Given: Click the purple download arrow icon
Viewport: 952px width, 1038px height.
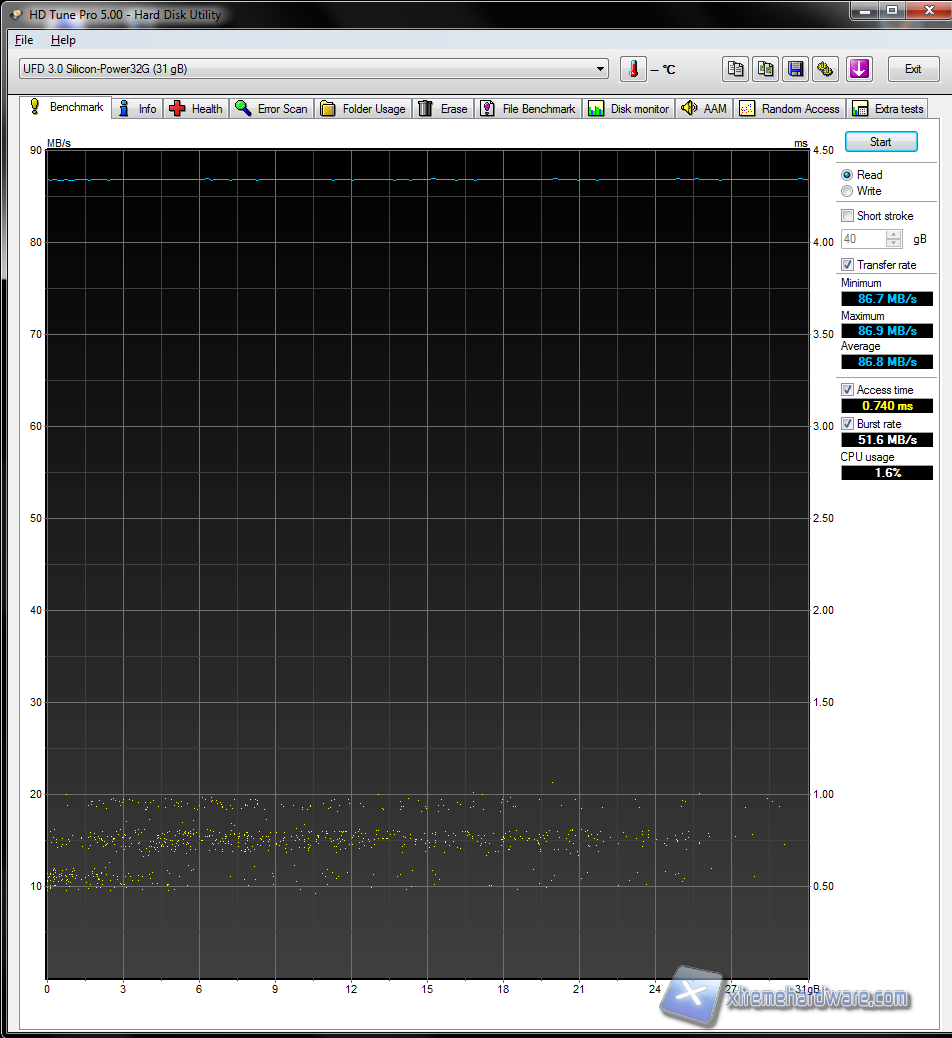Looking at the screenshot, I should coord(859,69).
